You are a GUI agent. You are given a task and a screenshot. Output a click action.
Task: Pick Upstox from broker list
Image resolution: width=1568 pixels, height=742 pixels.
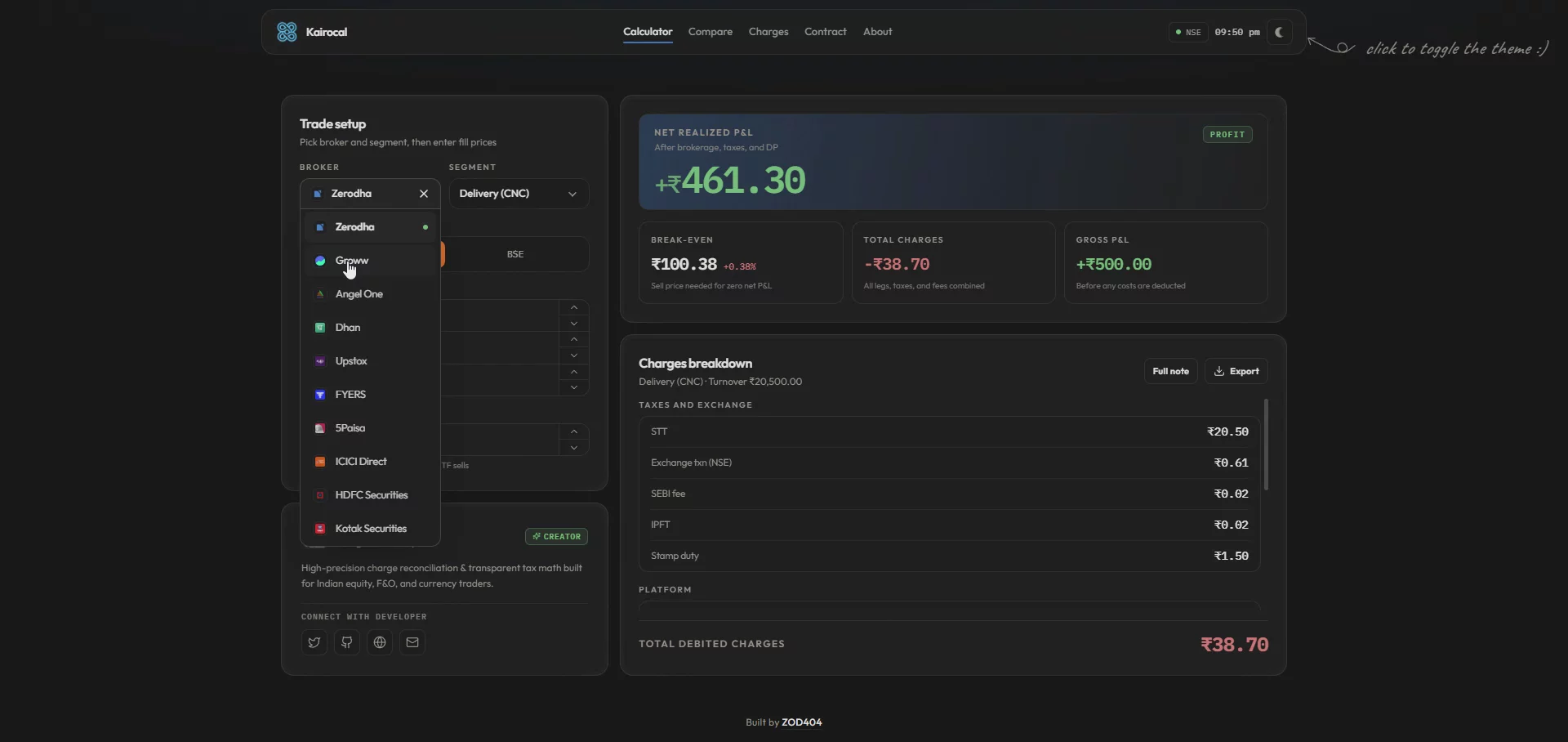[371, 361]
